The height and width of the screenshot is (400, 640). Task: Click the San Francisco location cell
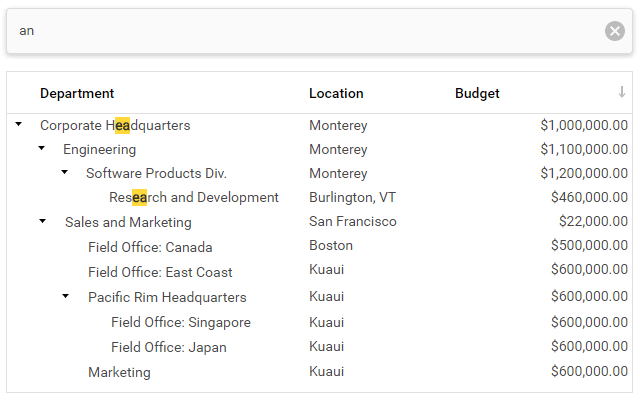coord(352,221)
